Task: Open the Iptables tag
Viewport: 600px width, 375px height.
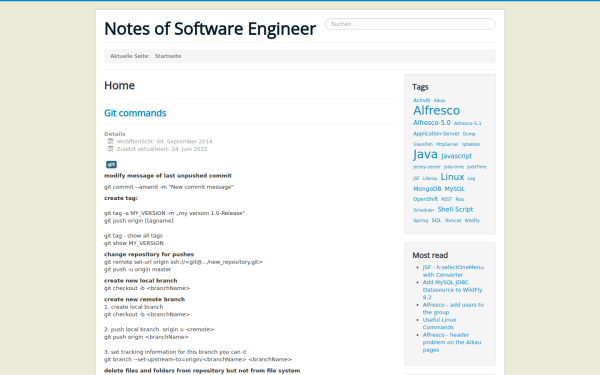Action: click(471, 144)
